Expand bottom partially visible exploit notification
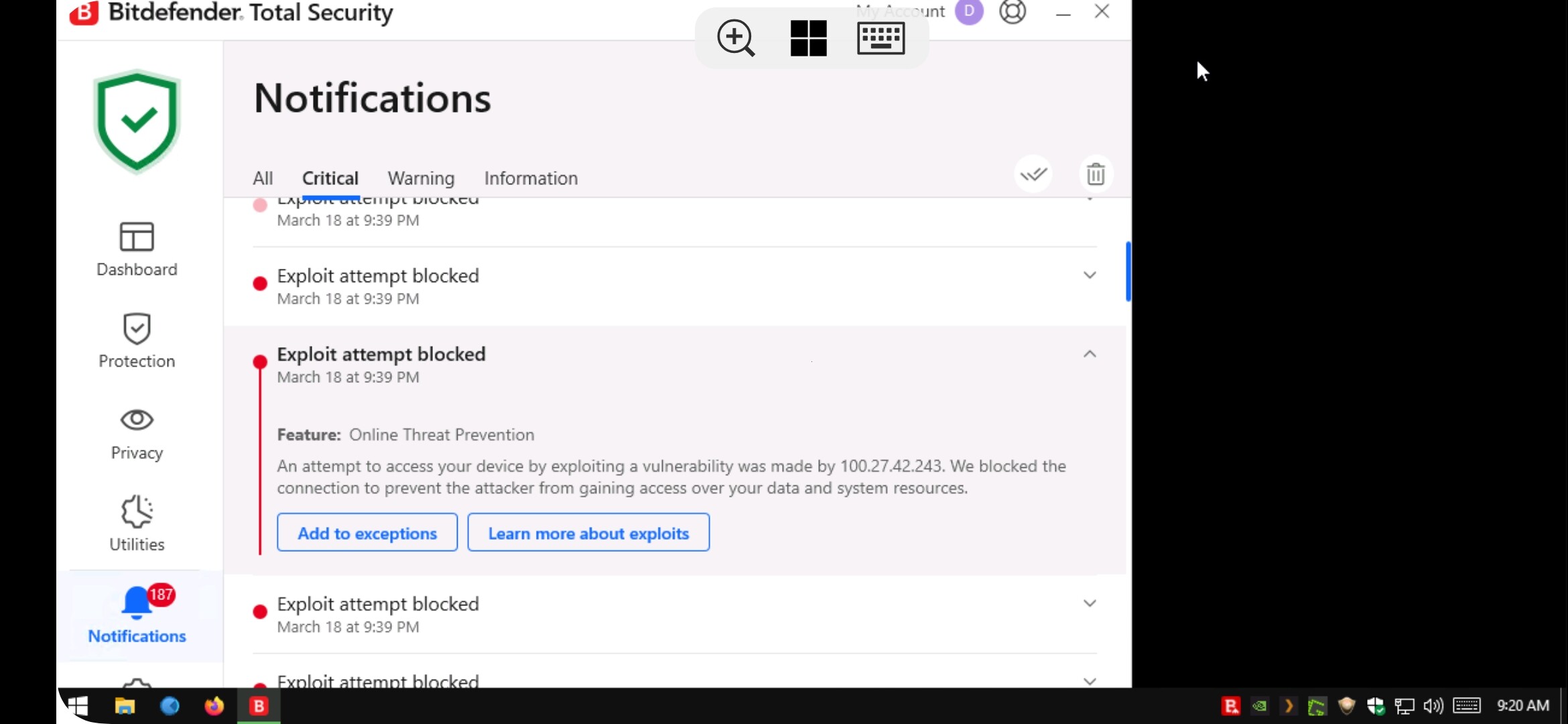 1090,680
